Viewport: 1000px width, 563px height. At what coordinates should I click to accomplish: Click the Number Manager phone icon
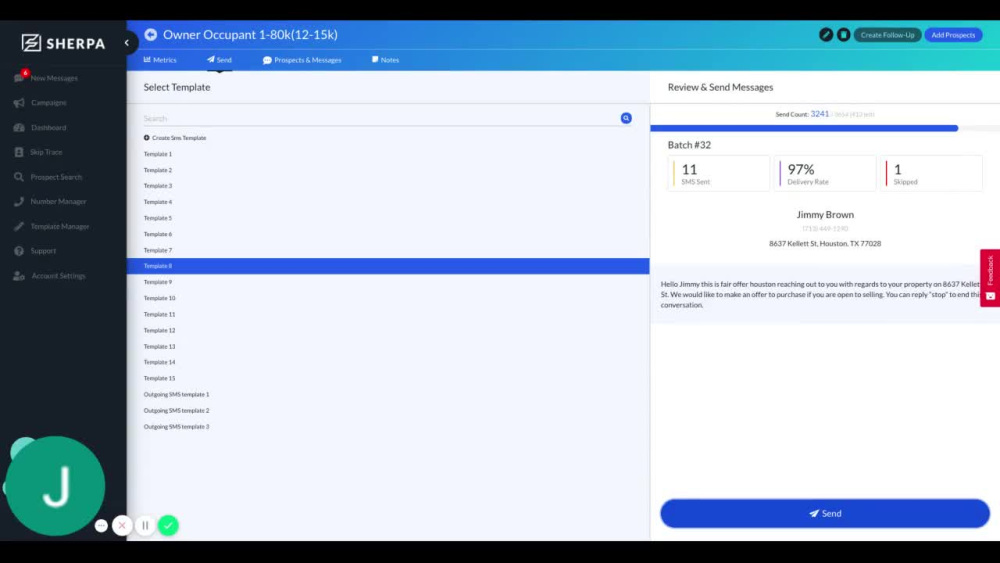(19, 201)
